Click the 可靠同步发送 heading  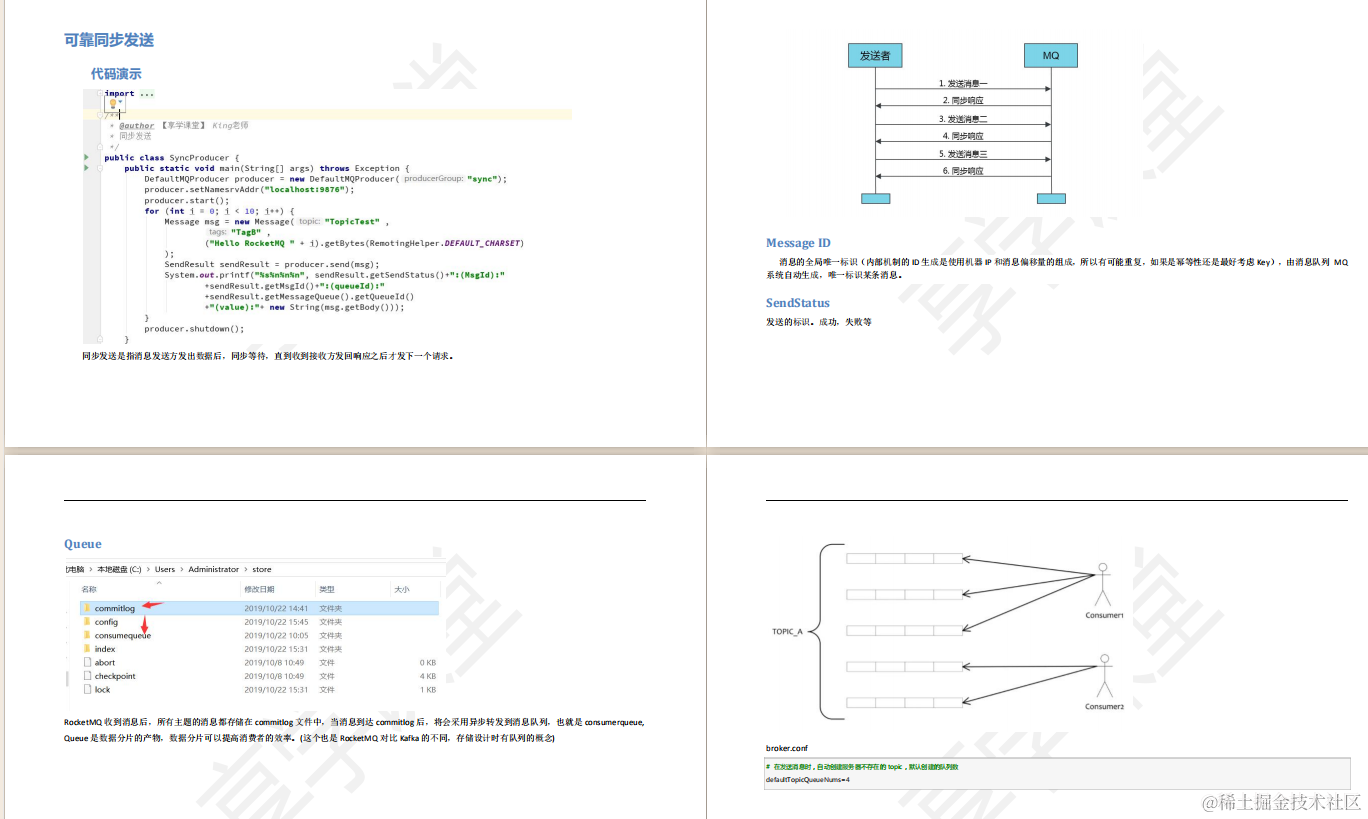pyautogui.click(x=109, y=40)
